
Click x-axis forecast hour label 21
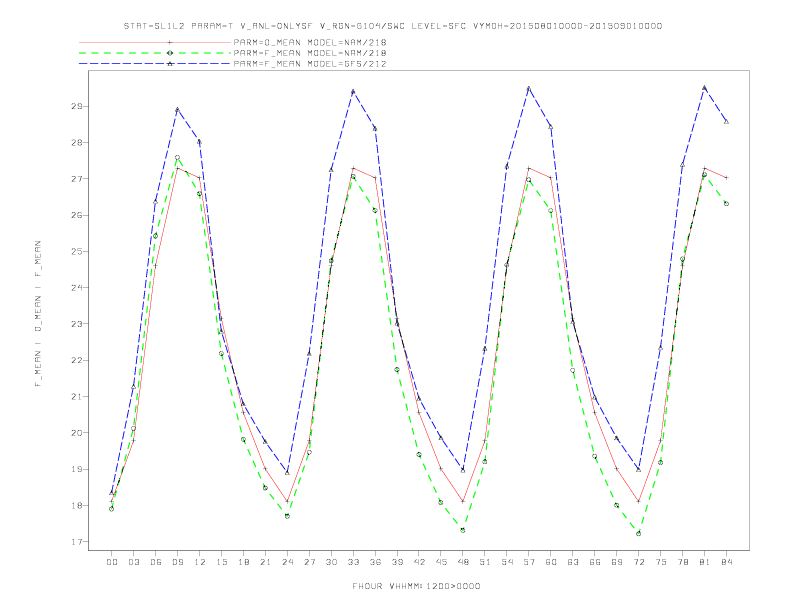click(265, 562)
